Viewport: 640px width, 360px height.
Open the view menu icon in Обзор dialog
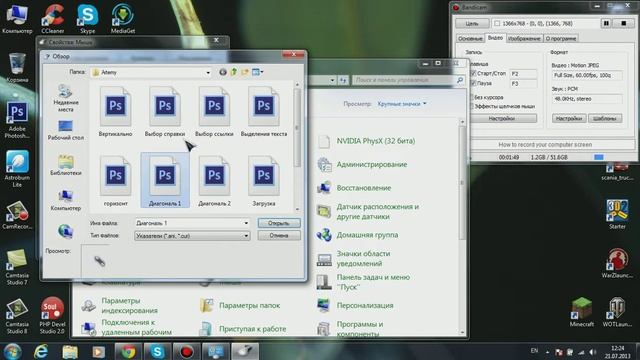tap(258, 72)
